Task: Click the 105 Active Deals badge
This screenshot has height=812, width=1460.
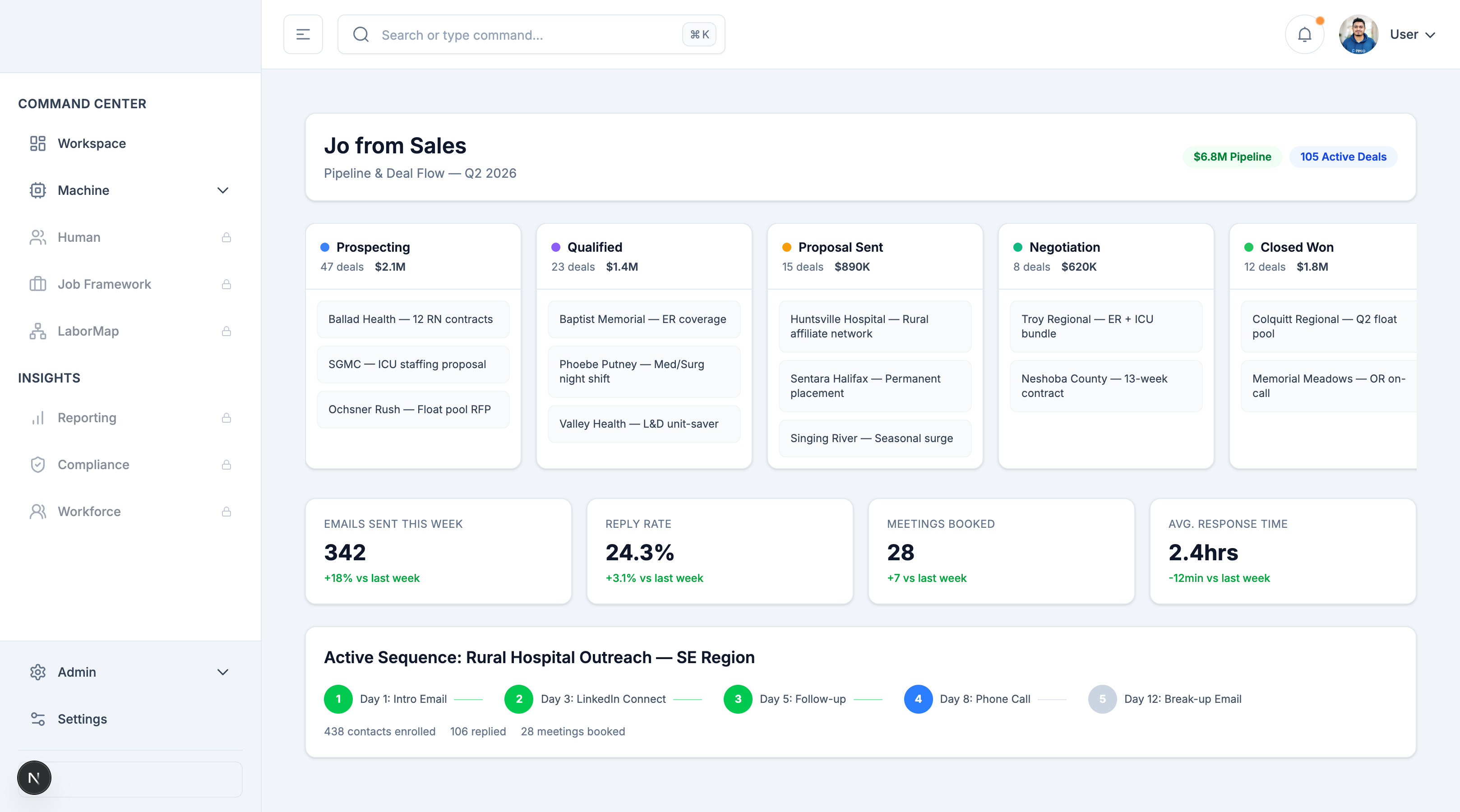Action: (1343, 157)
